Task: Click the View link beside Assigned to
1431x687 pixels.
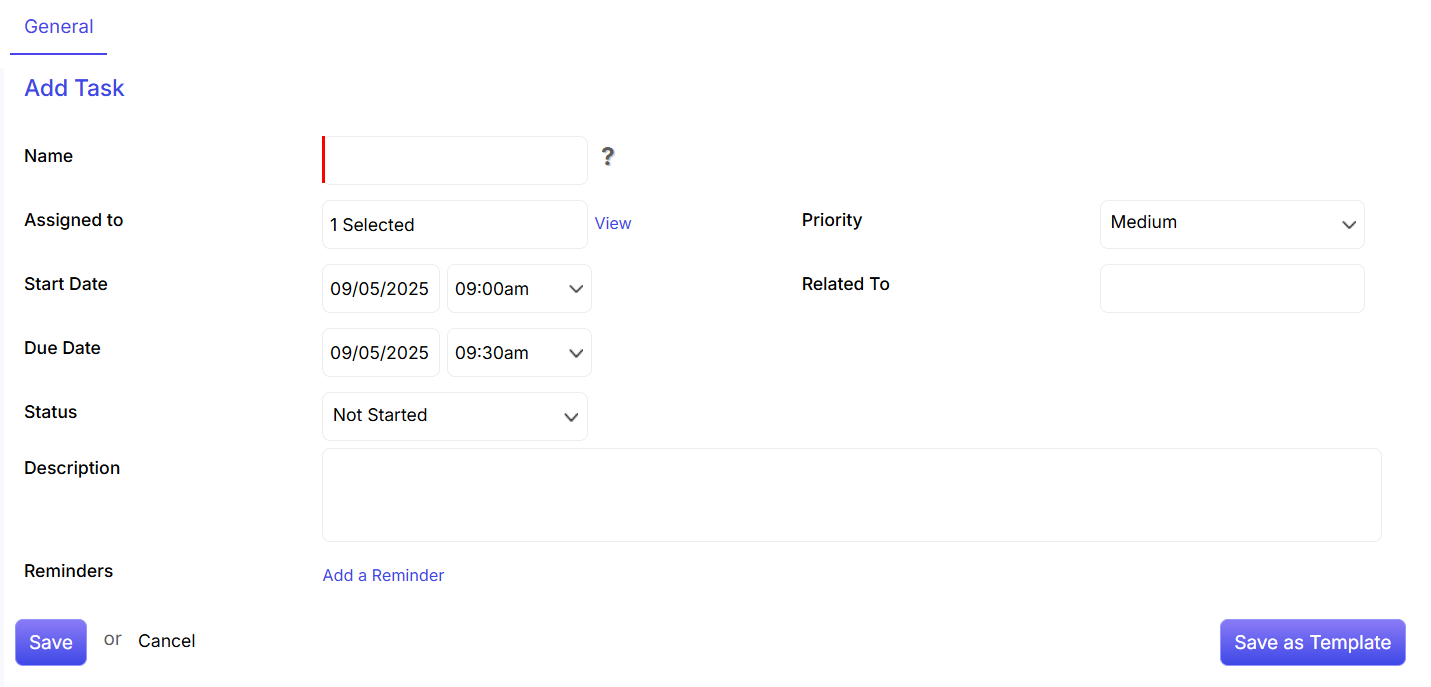Action: [613, 224]
